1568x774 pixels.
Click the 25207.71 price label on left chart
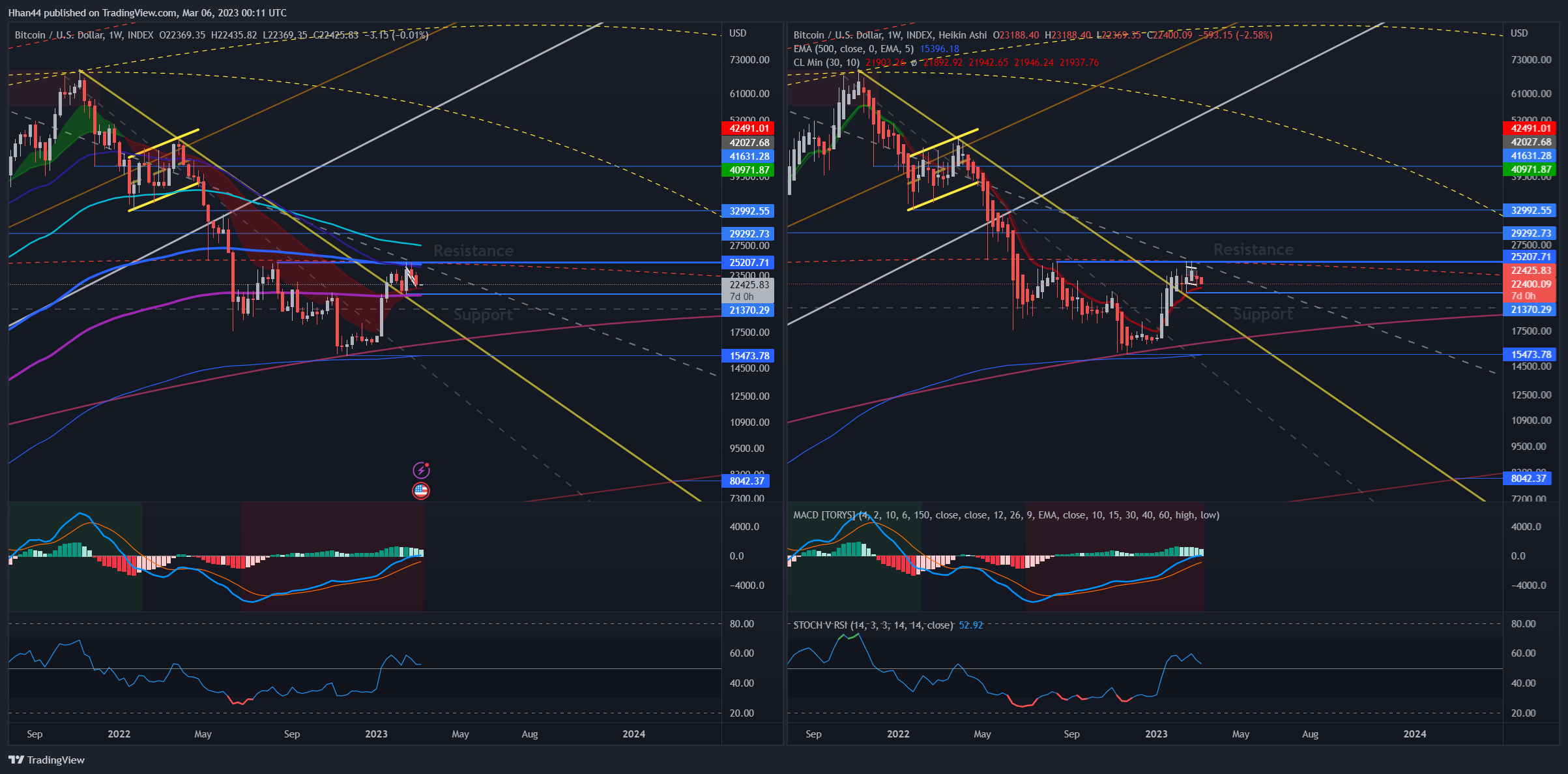tap(748, 262)
